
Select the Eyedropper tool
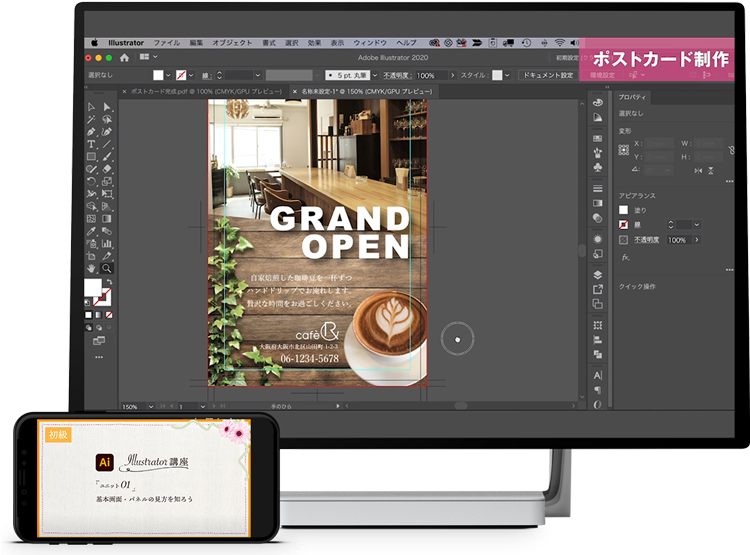tap(92, 231)
